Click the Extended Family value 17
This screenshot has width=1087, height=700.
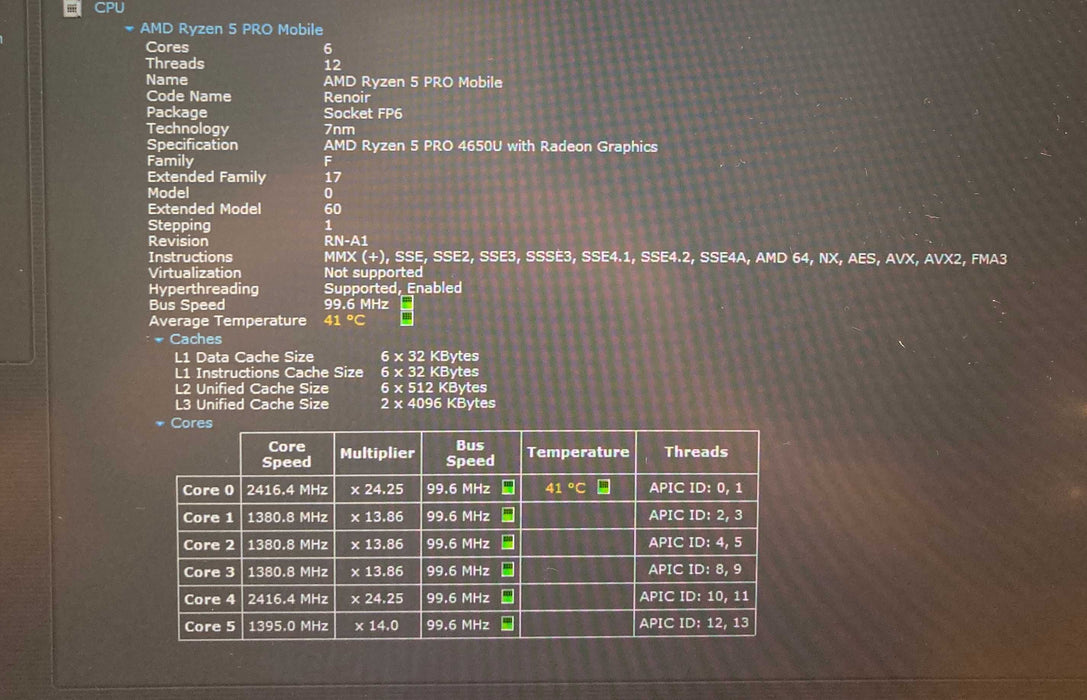pos(333,177)
